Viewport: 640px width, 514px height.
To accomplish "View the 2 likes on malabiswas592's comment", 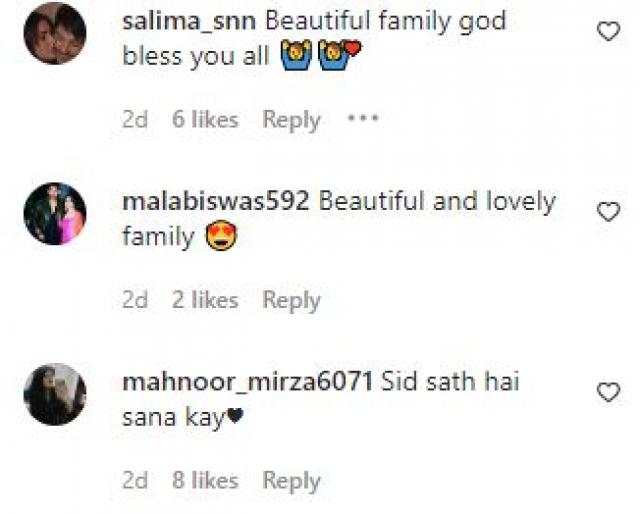I will coord(205,300).
